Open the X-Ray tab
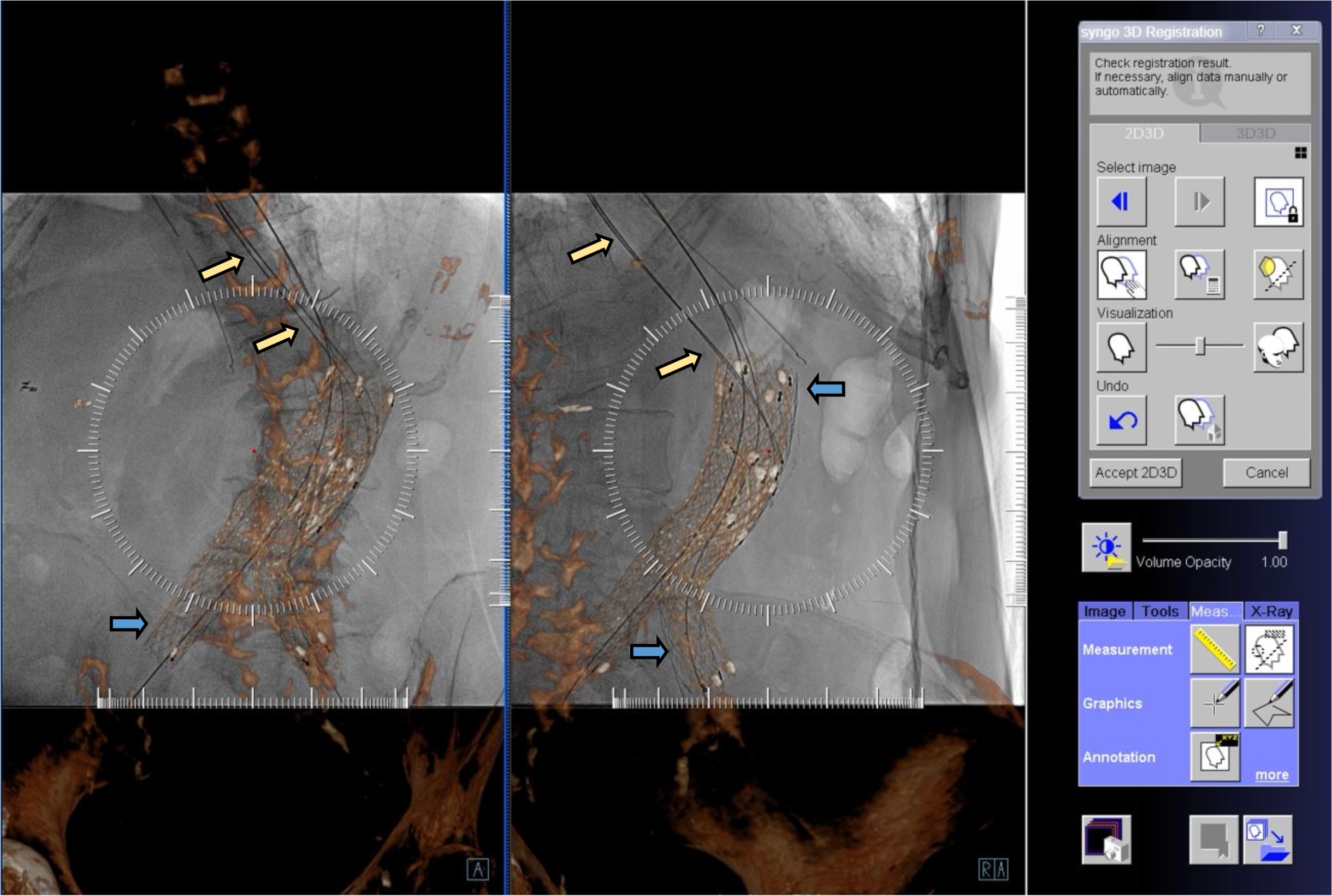 coord(1271,612)
